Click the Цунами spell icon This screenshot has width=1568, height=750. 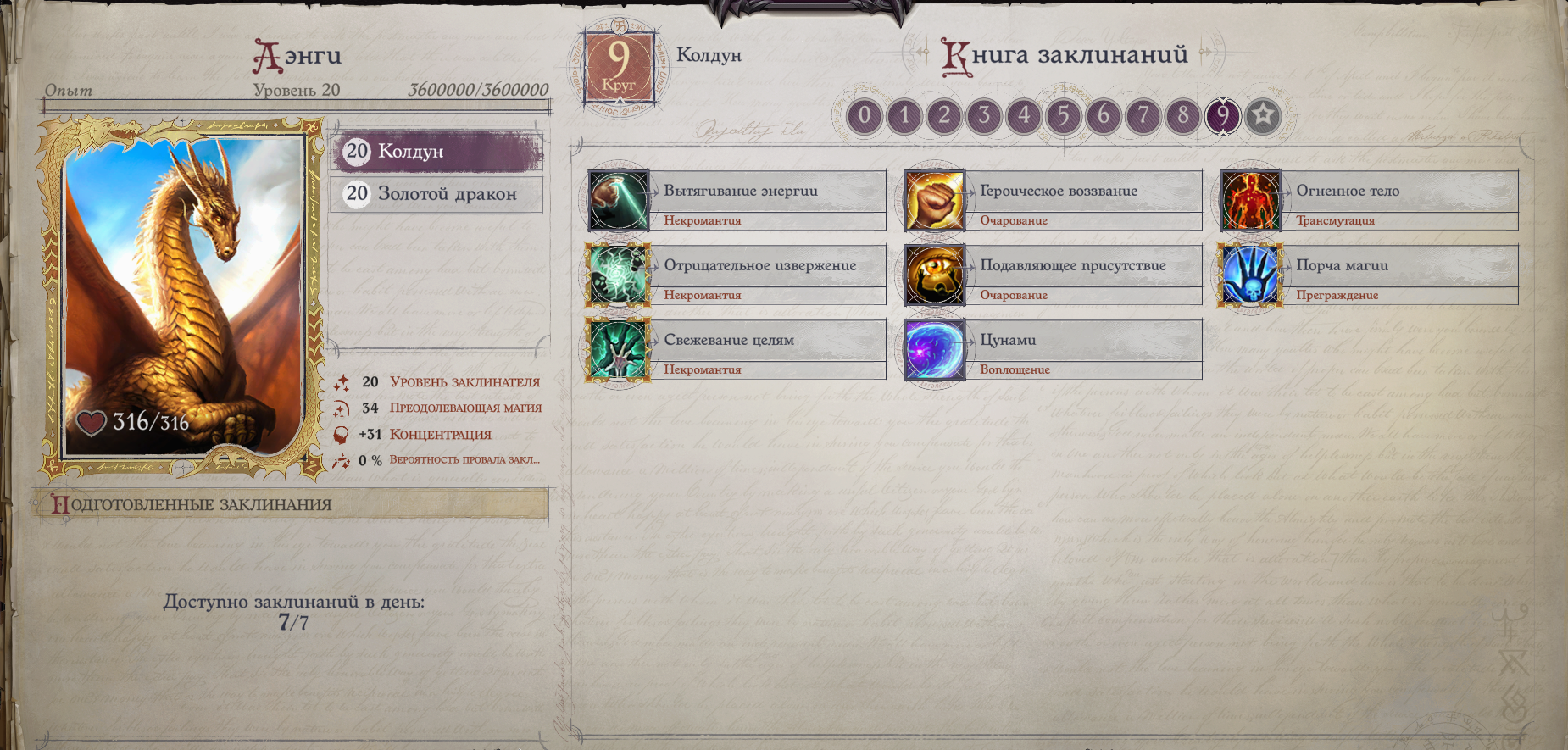pos(935,350)
